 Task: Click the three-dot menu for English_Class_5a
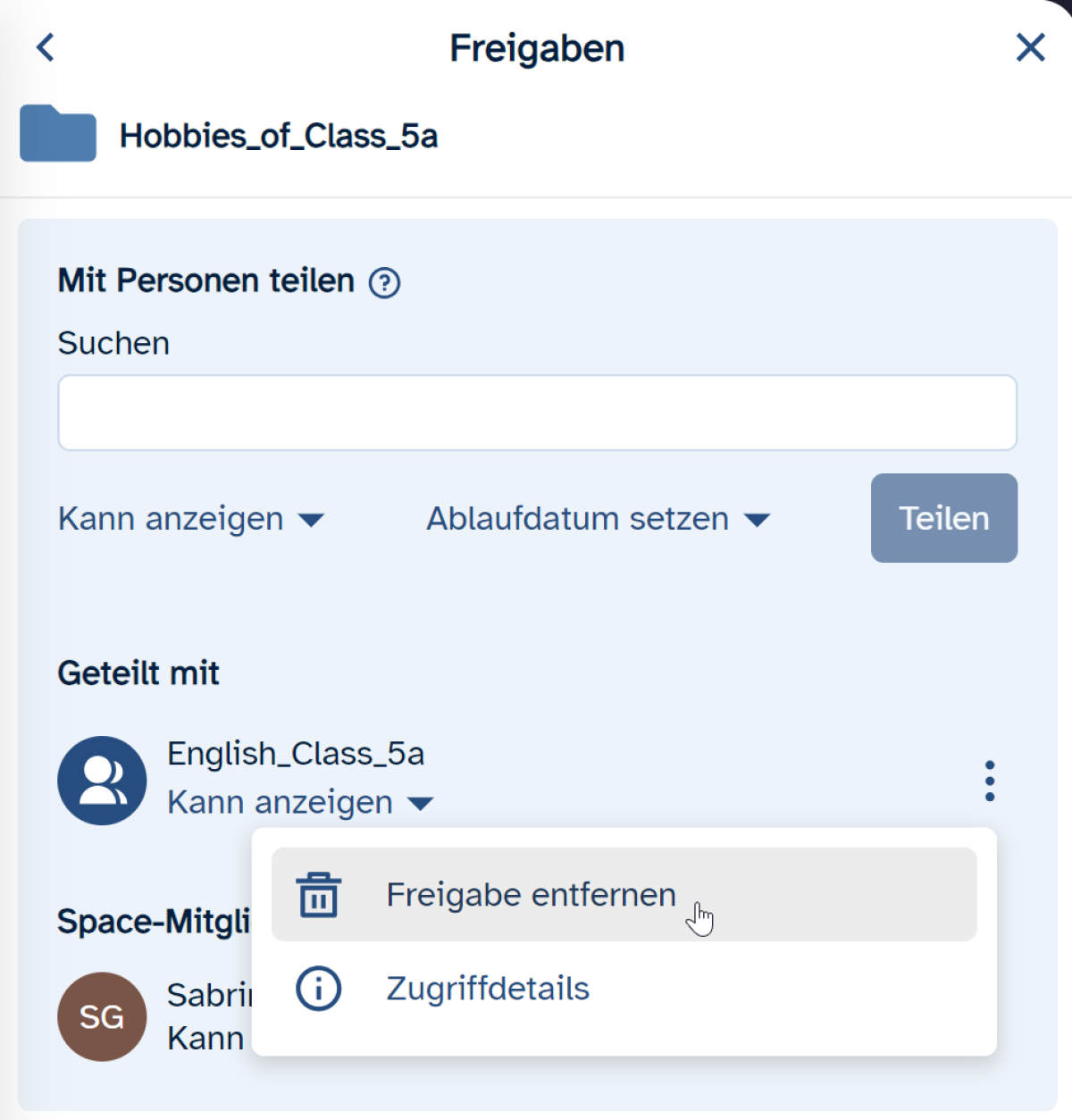[989, 781]
